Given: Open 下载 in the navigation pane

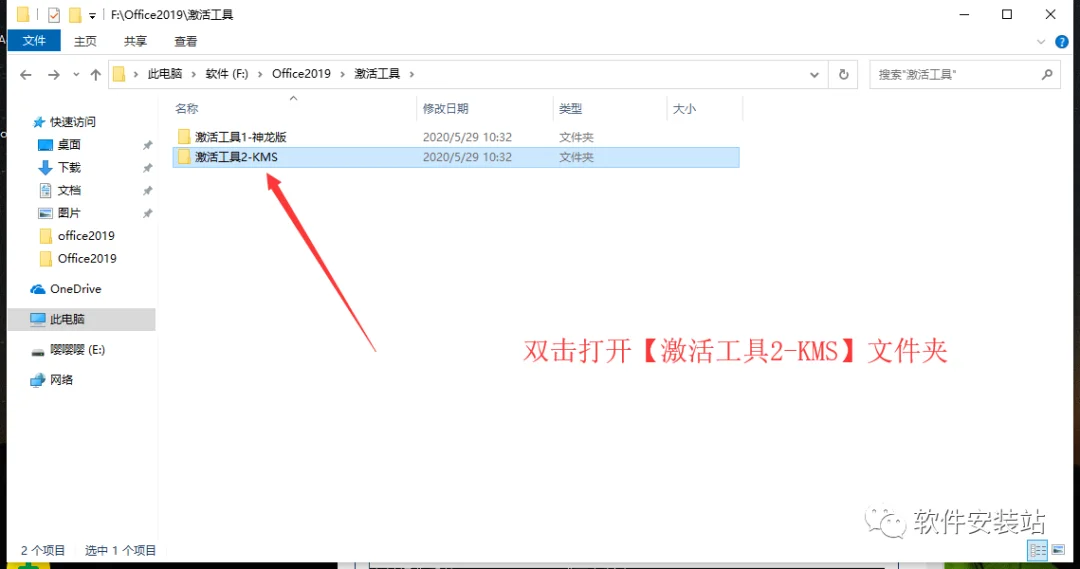Looking at the screenshot, I should click(69, 167).
